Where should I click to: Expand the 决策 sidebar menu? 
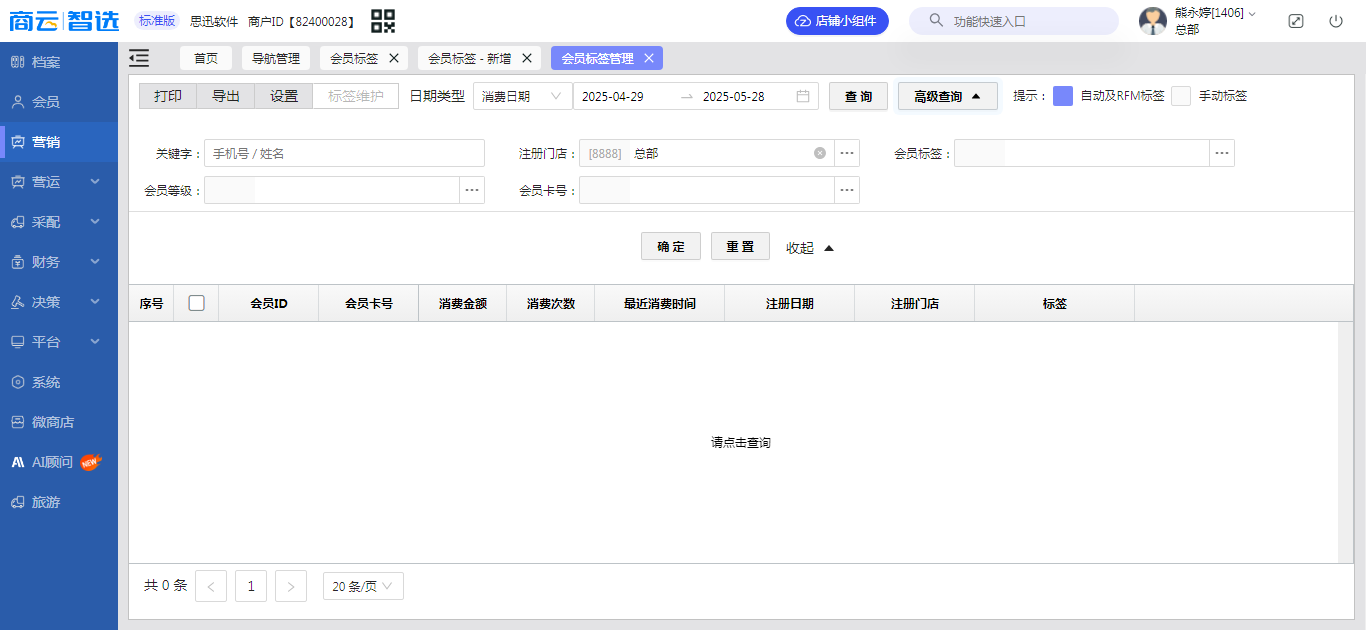coord(59,302)
